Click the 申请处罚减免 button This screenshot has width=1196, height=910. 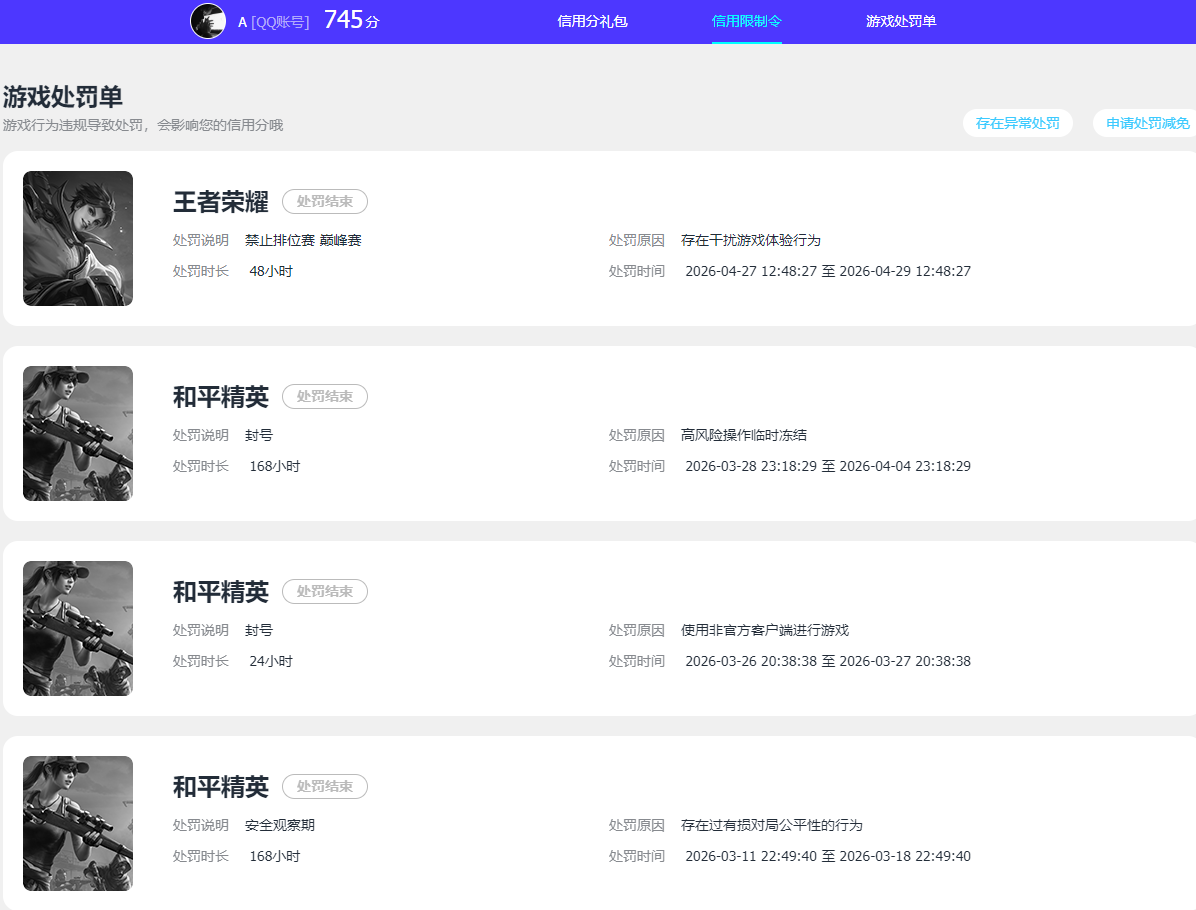click(1147, 123)
